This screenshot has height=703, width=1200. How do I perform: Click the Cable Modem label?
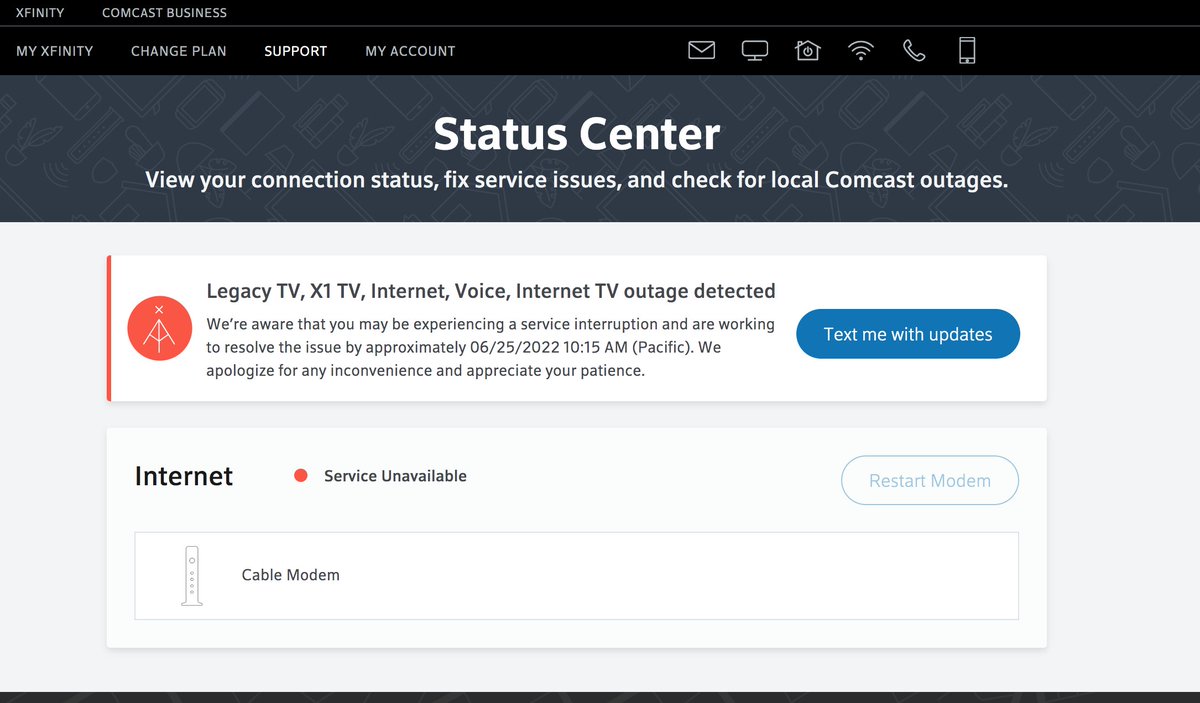(291, 575)
